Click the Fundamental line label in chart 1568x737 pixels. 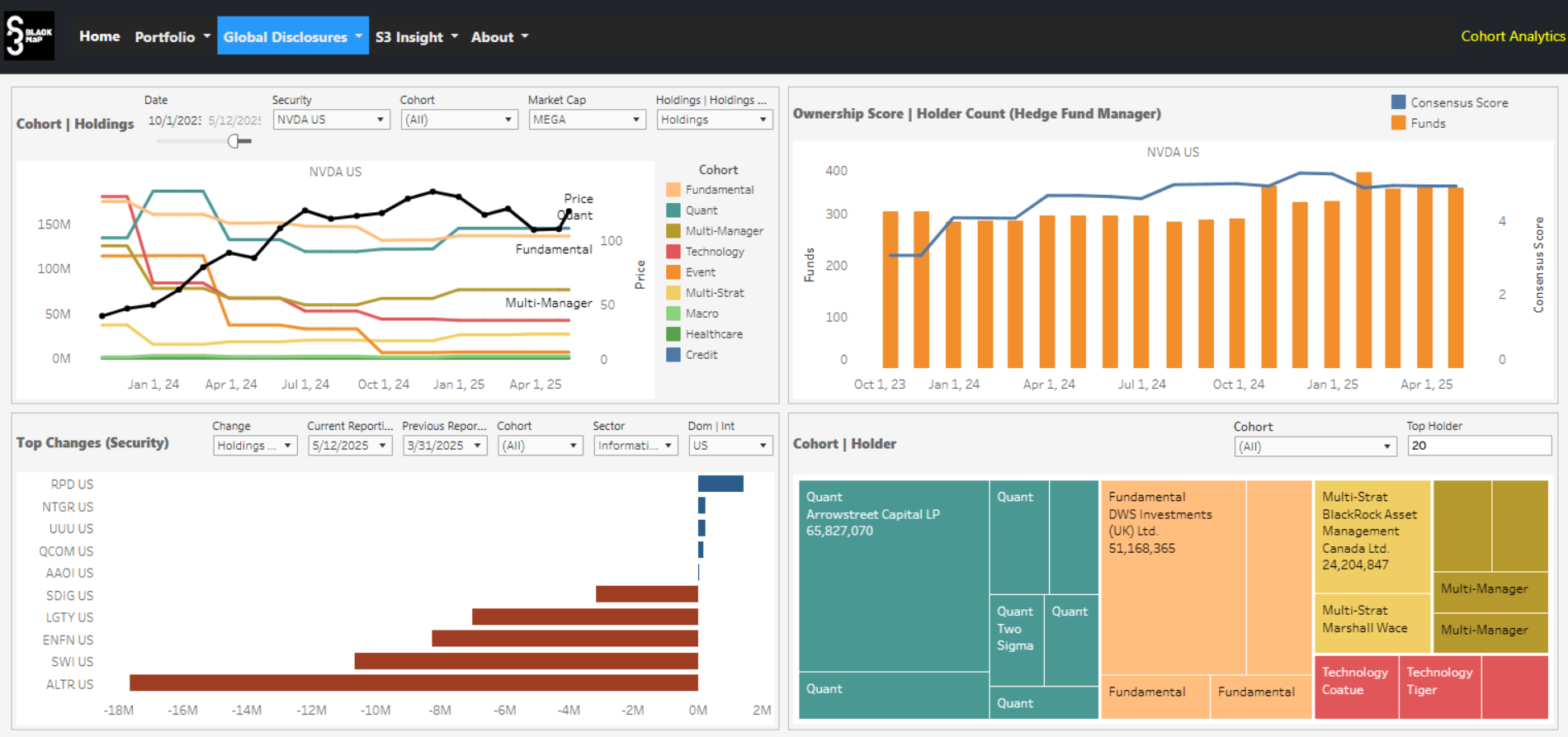(554, 249)
